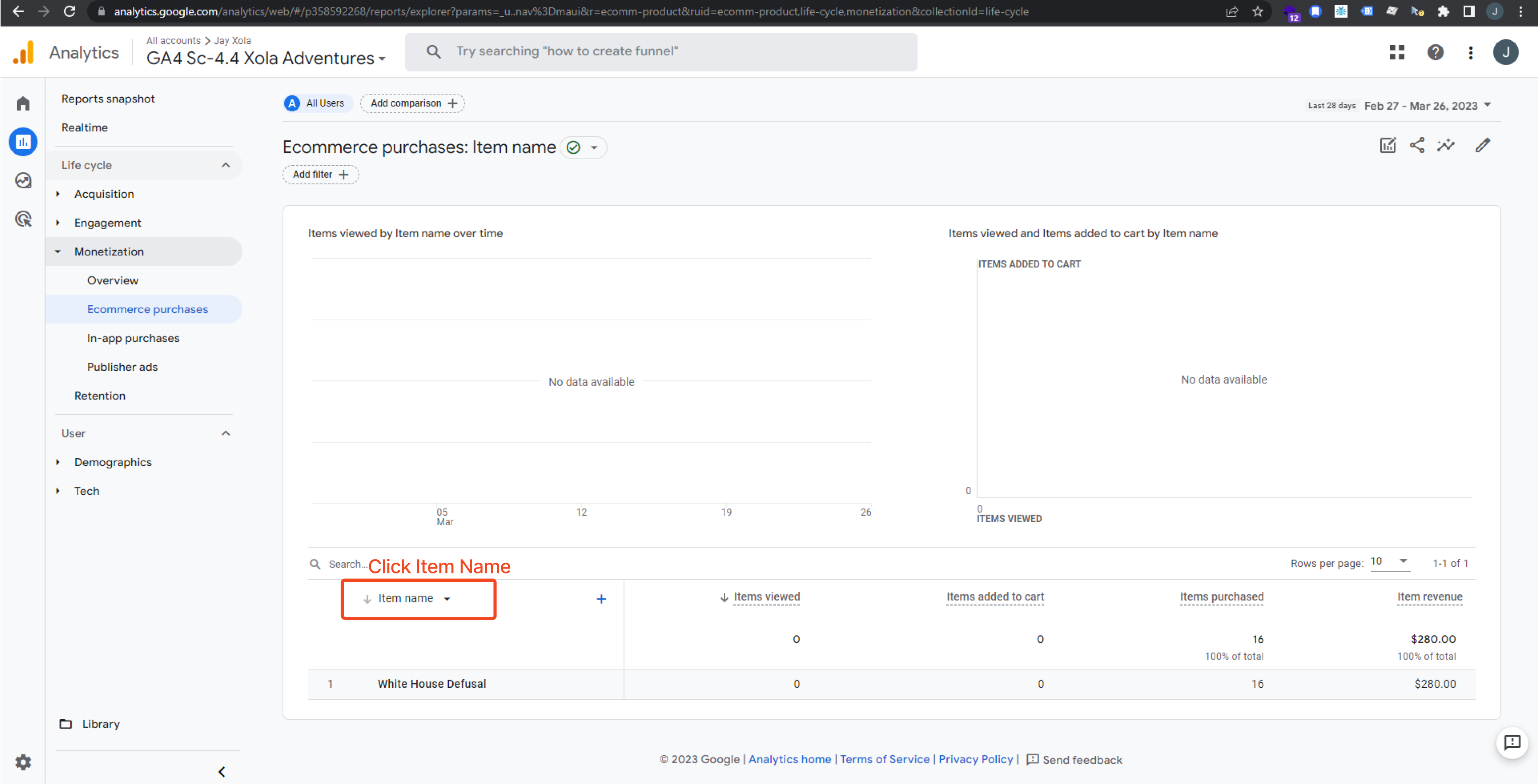Collapse the User section
The width and height of the screenshot is (1538, 784).
click(226, 434)
